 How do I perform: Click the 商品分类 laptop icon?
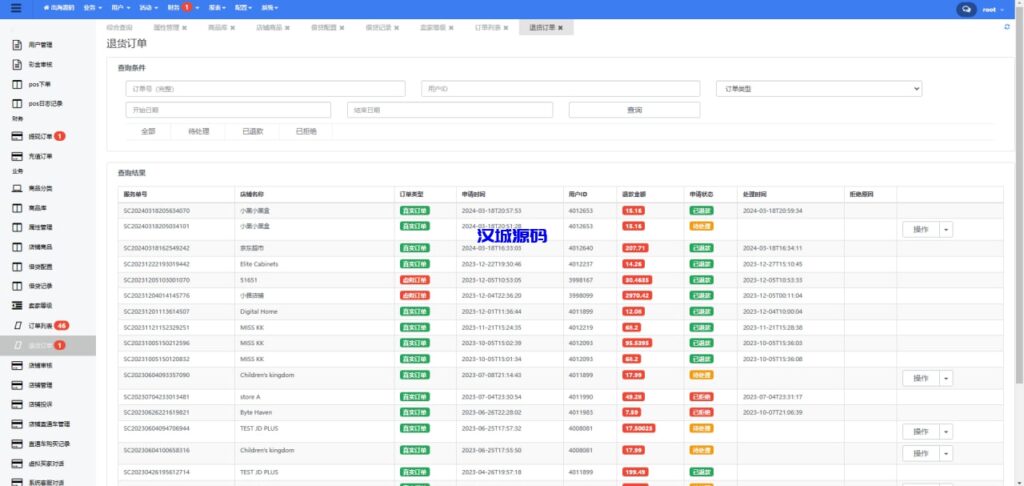click(x=18, y=189)
